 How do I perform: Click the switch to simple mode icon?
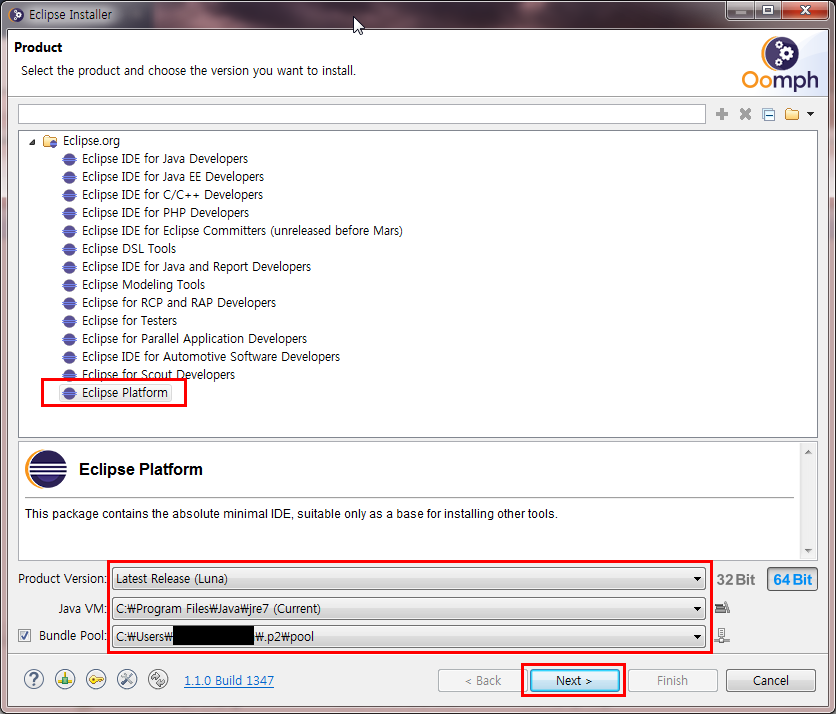click(x=158, y=679)
